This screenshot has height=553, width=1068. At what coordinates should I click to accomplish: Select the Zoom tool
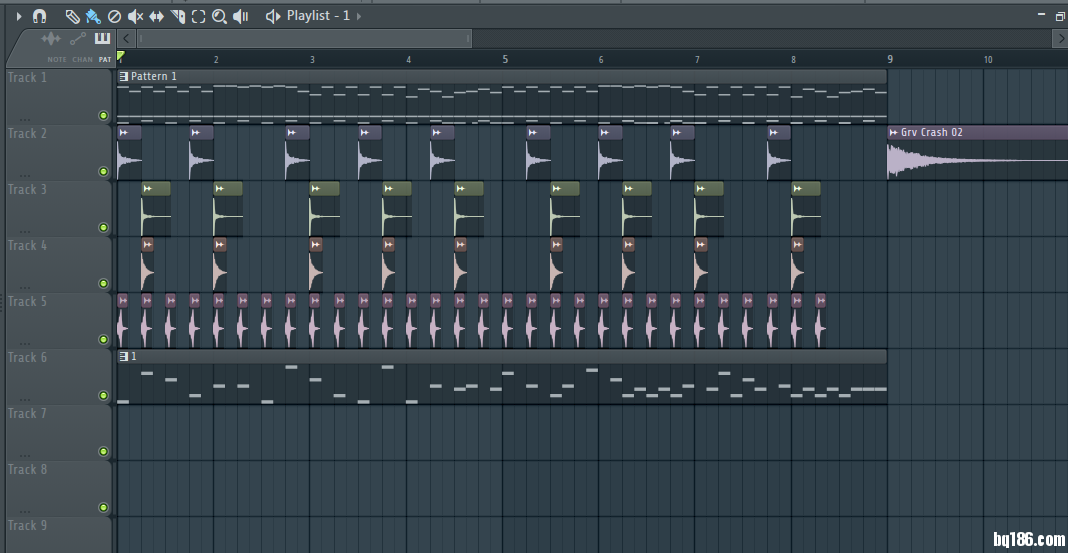click(219, 16)
